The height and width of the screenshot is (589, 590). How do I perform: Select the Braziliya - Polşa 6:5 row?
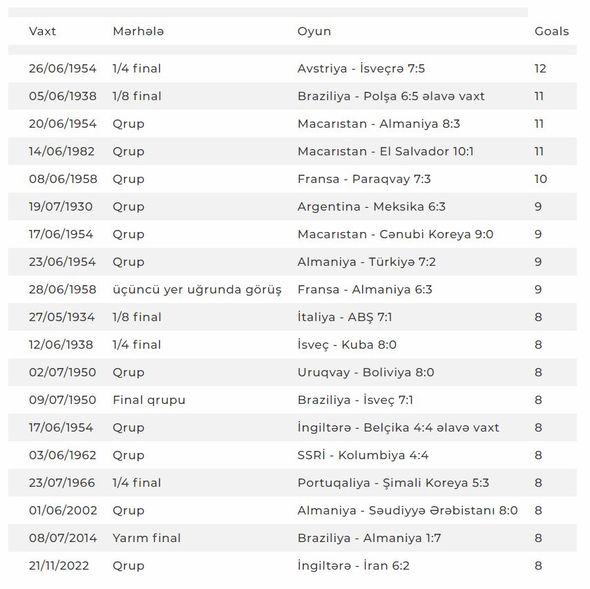click(x=292, y=96)
